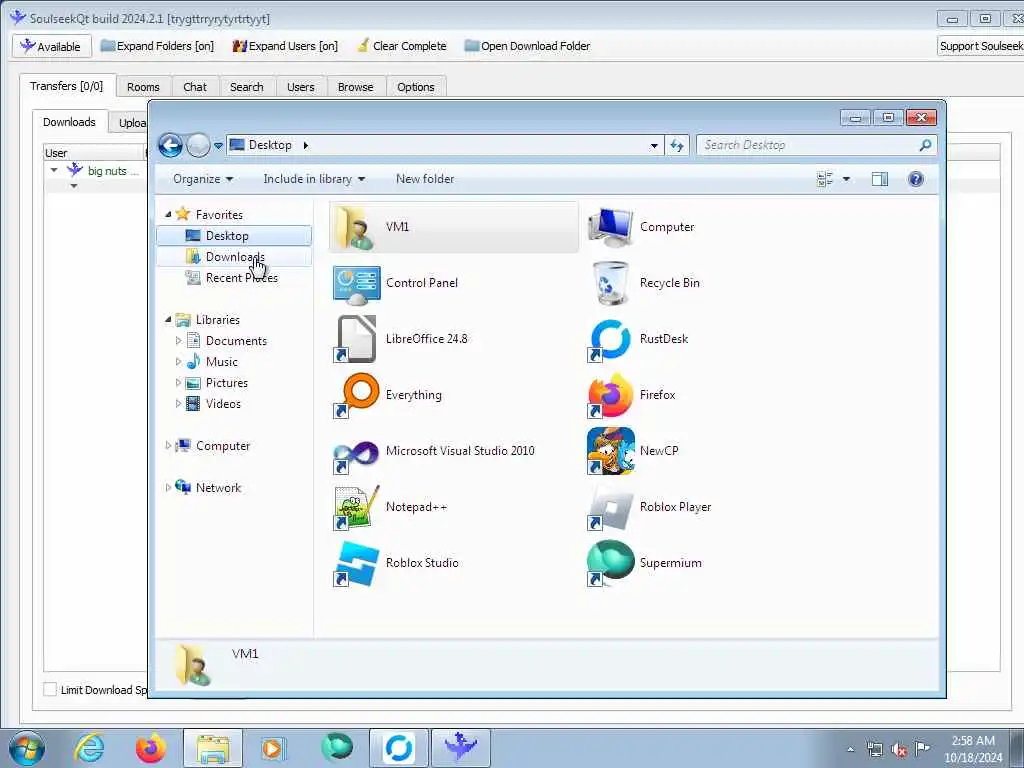Viewport: 1024px width, 768px height.
Task: Select the Roblox Studio shortcut
Action: click(x=356, y=564)
